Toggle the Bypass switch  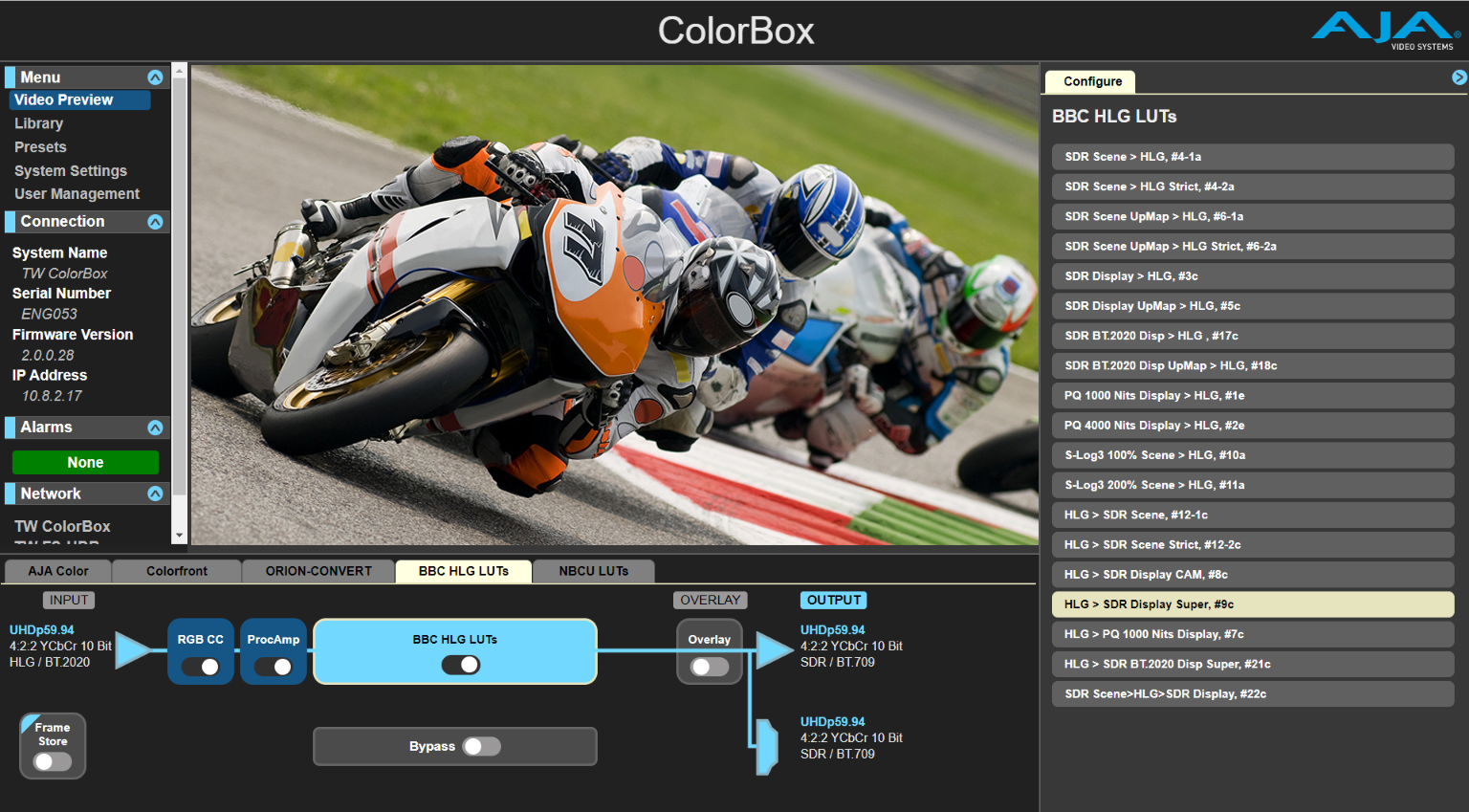coord(482,746)
